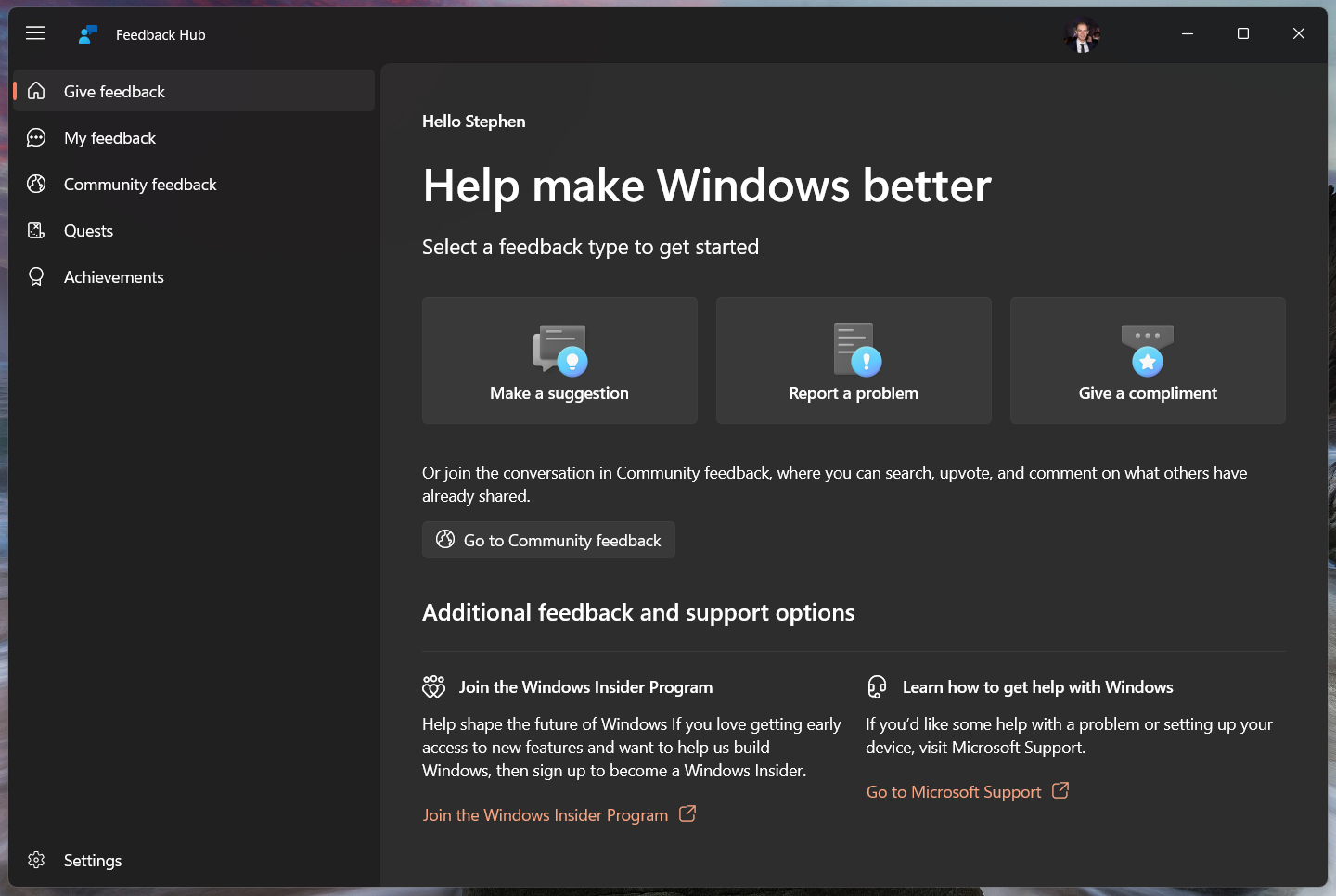The width and height of the screenshot is (1336, 896).
Task: Click the Help make Windows better heading
Action: pyautogui.click(x=707, y=186)
